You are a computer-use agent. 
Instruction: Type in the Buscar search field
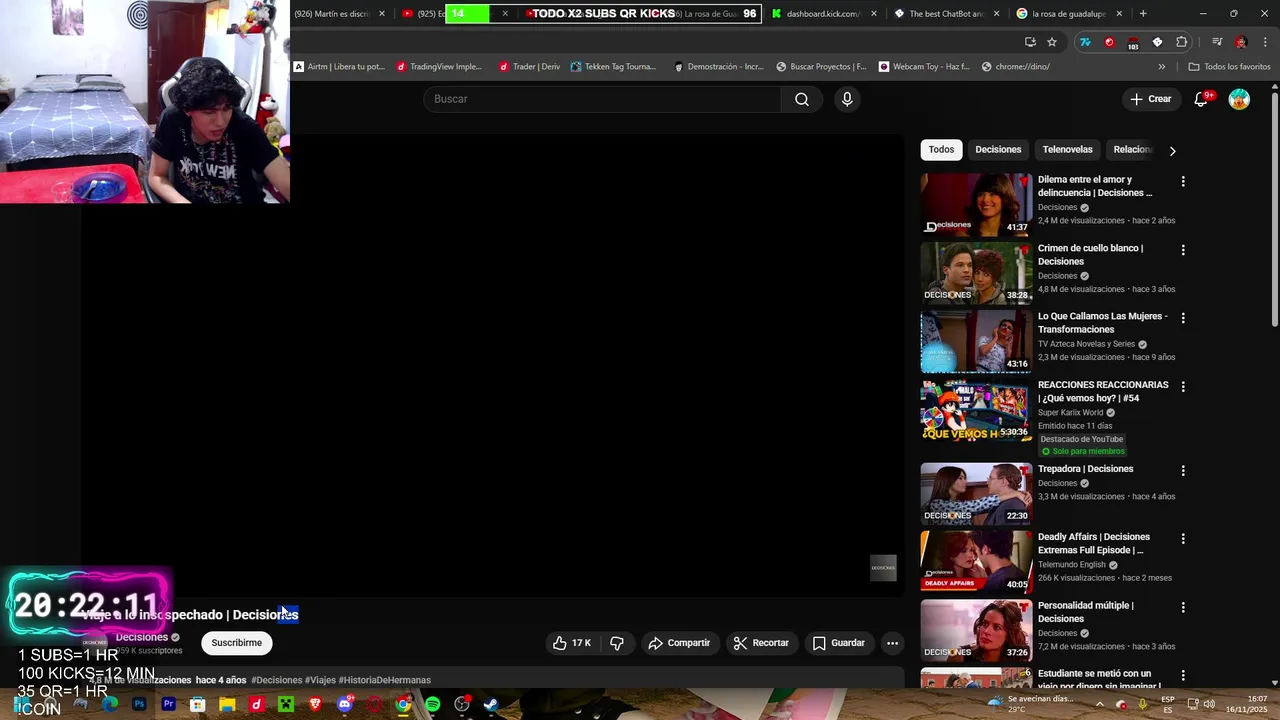coord(603,99)
